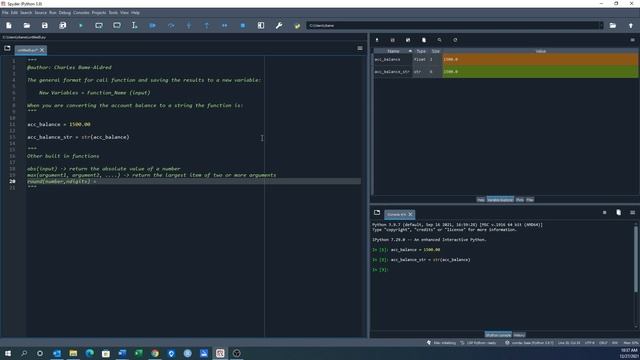Screen dimensions: 640x360
Task: Save all open files
Action: point(62,25)
